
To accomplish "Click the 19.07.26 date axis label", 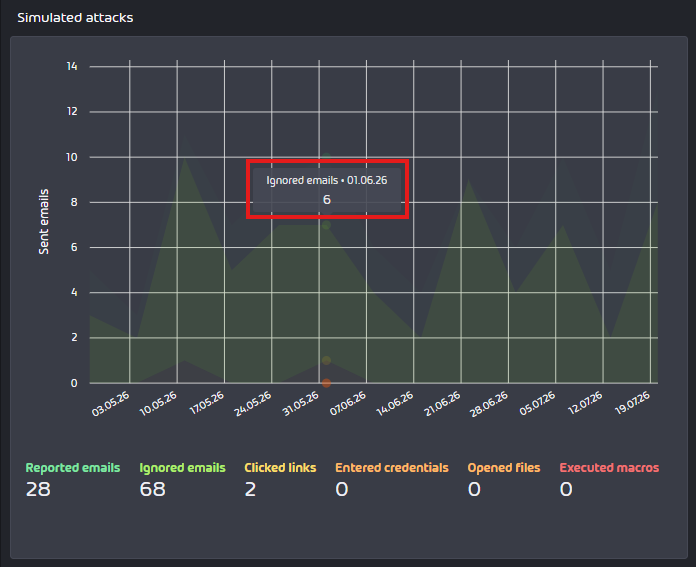I will coord(632,404).
